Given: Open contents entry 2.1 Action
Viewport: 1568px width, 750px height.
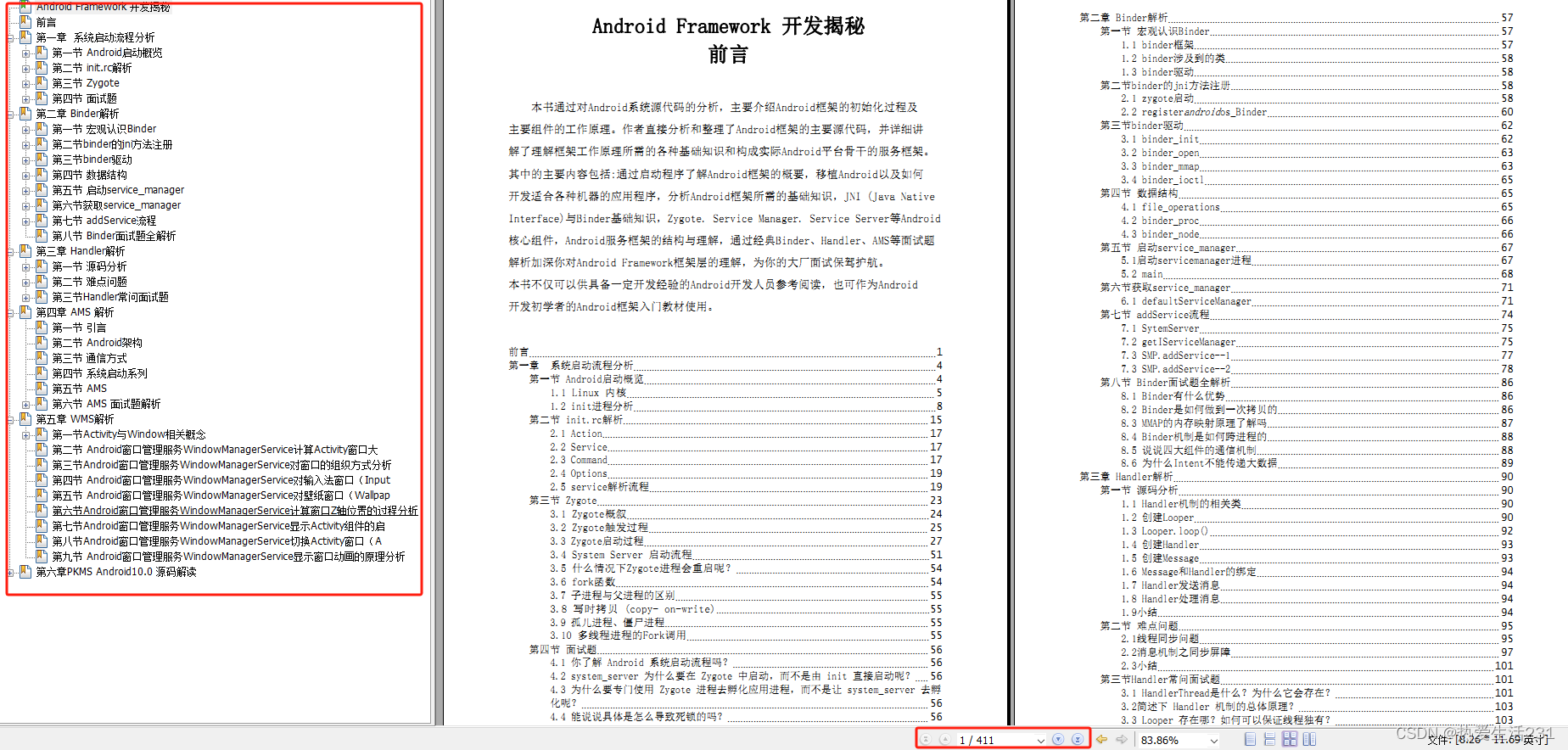Looking at the screenshot, I should [576, 434].
